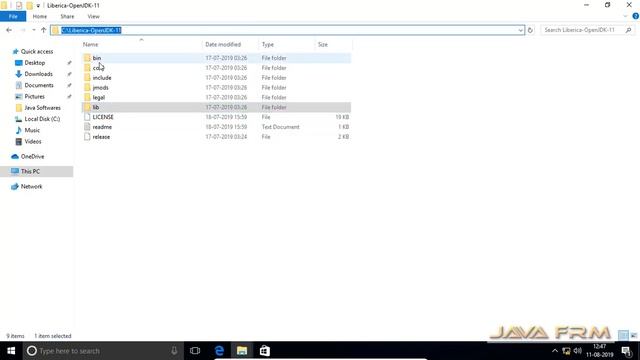The width and height of the screenshot is (640, 360).
Task: Click the search magnifier icon
Action: coord(629,30)
